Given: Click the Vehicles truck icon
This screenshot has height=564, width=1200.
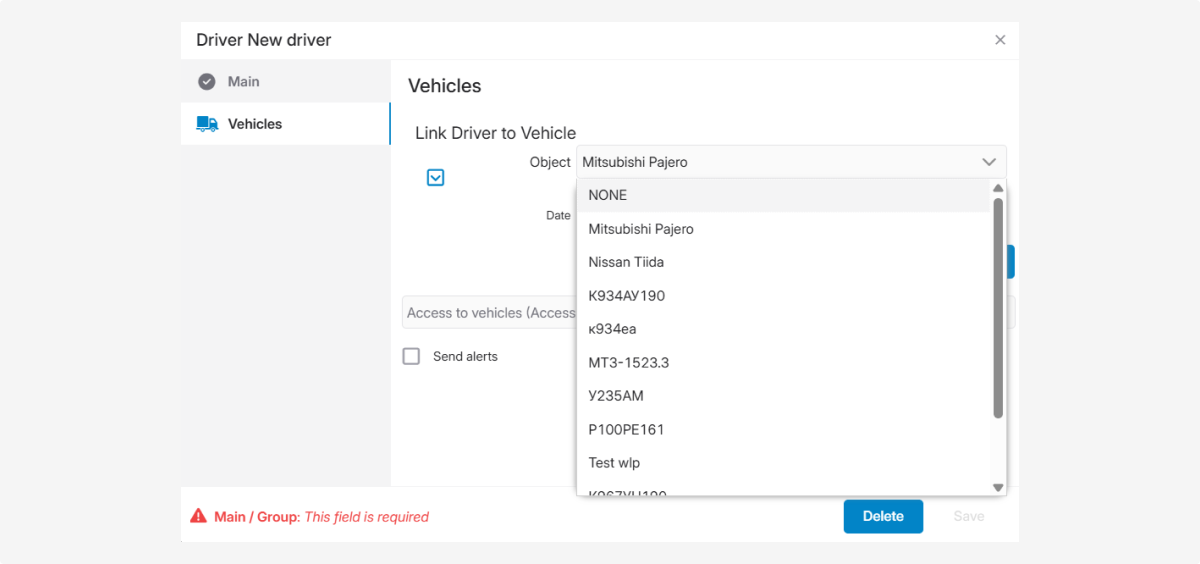Looking at the screenshot, I should coord(207,124).
